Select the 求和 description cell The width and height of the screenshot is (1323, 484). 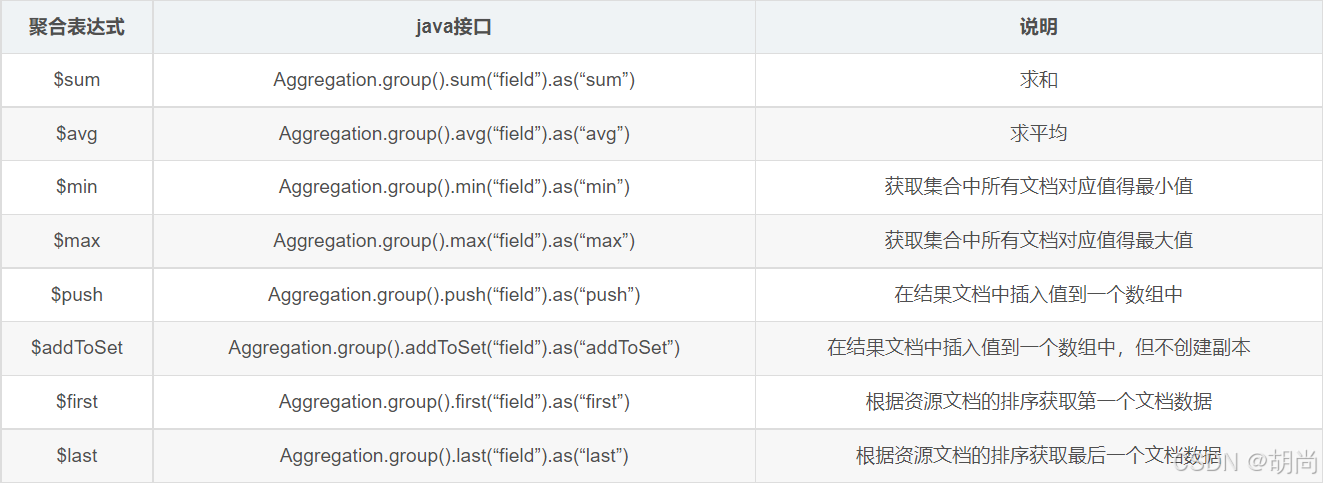[1038, 80]
